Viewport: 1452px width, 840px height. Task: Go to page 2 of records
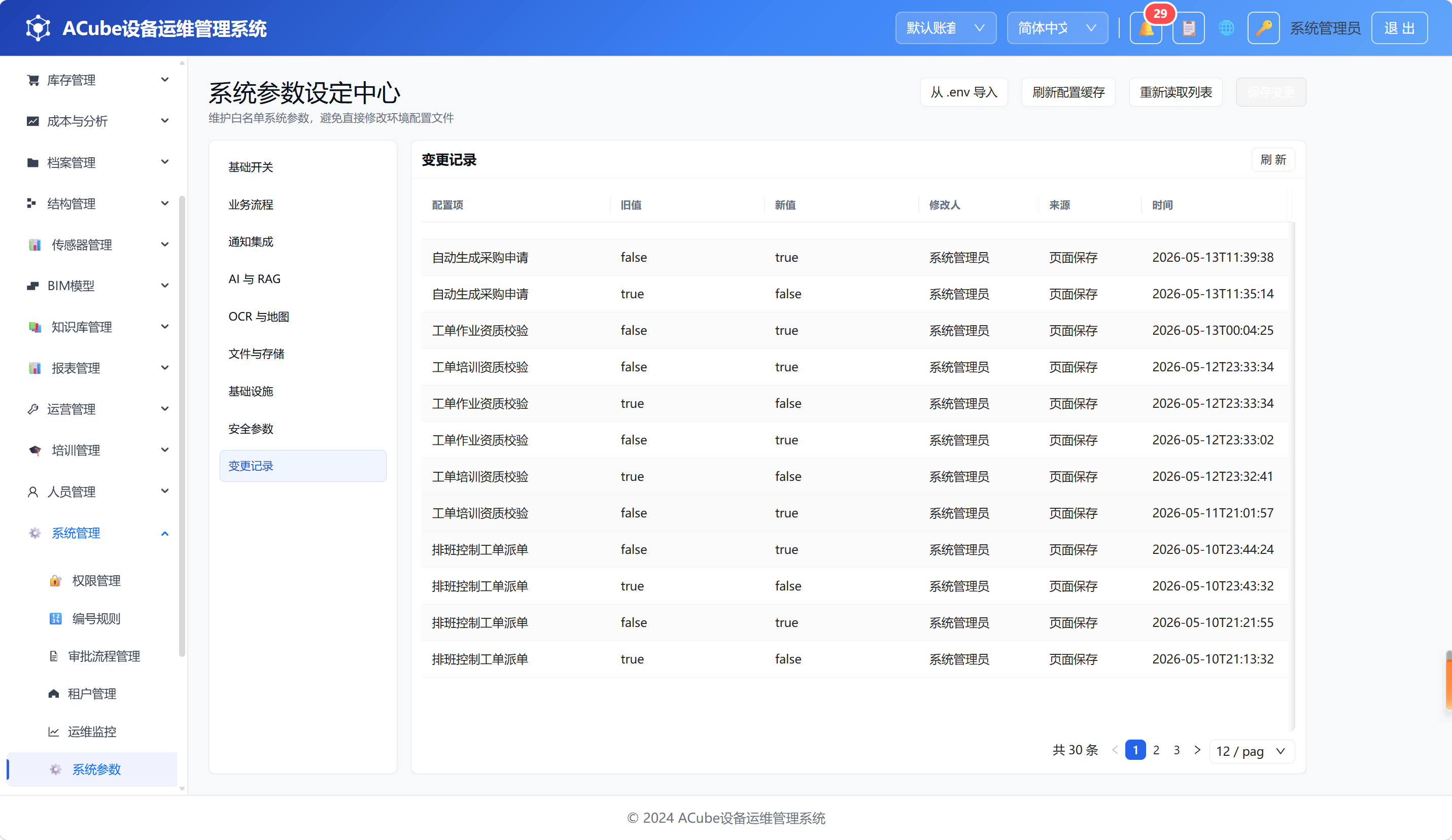point(1156,750)
